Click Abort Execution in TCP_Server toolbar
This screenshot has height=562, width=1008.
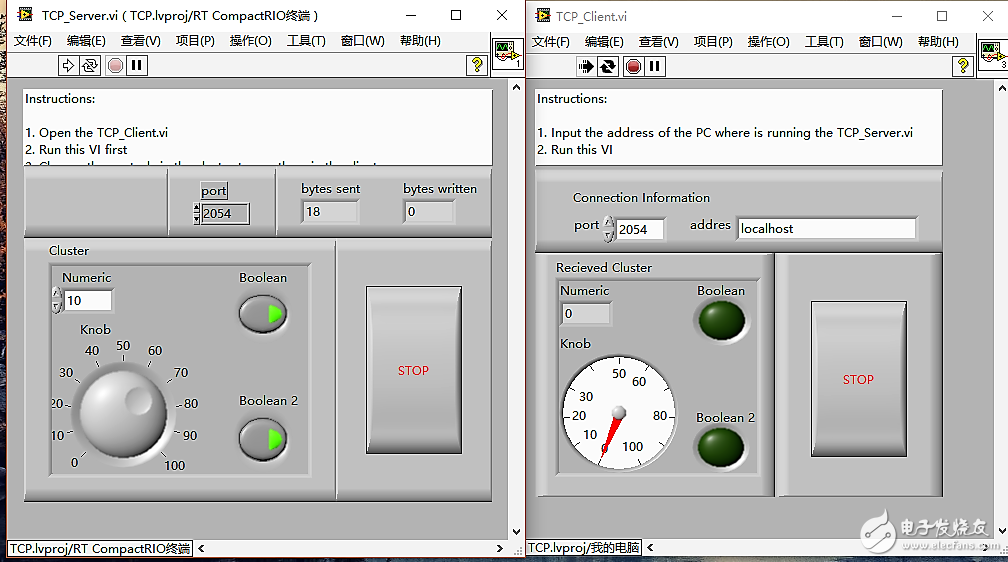tap(116, 66)
